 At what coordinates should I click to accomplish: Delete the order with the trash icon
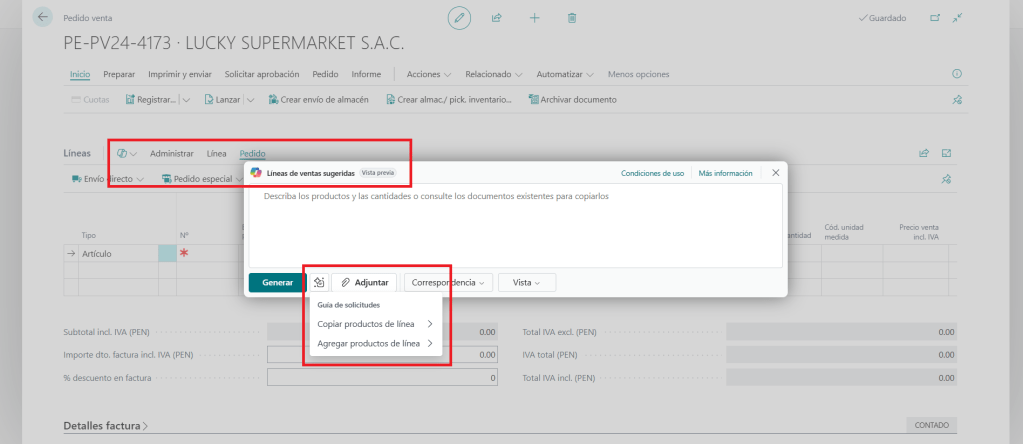point(572,18)
